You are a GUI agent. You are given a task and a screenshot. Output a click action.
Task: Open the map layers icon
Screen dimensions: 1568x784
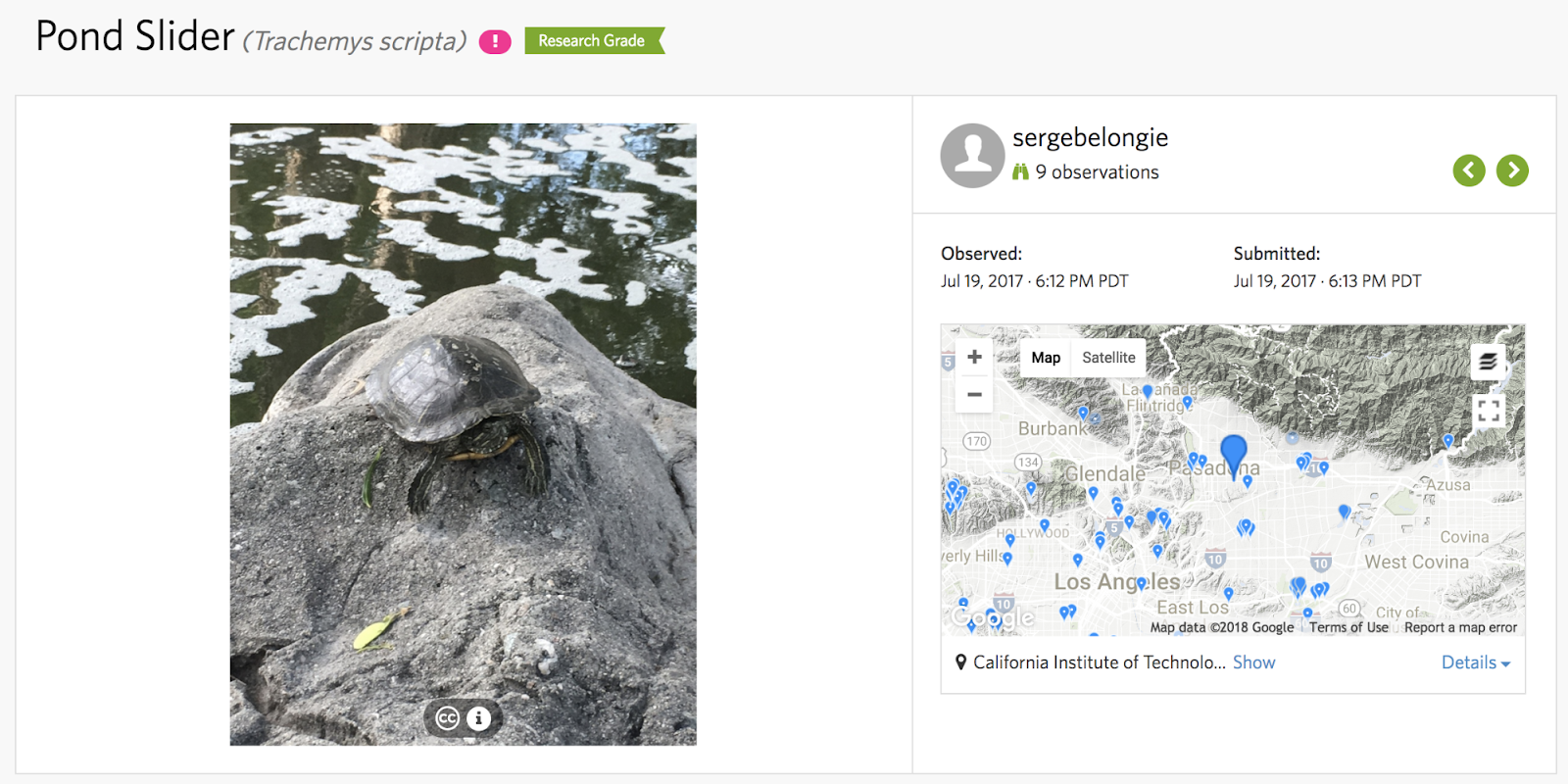(x=1488, y=362)
